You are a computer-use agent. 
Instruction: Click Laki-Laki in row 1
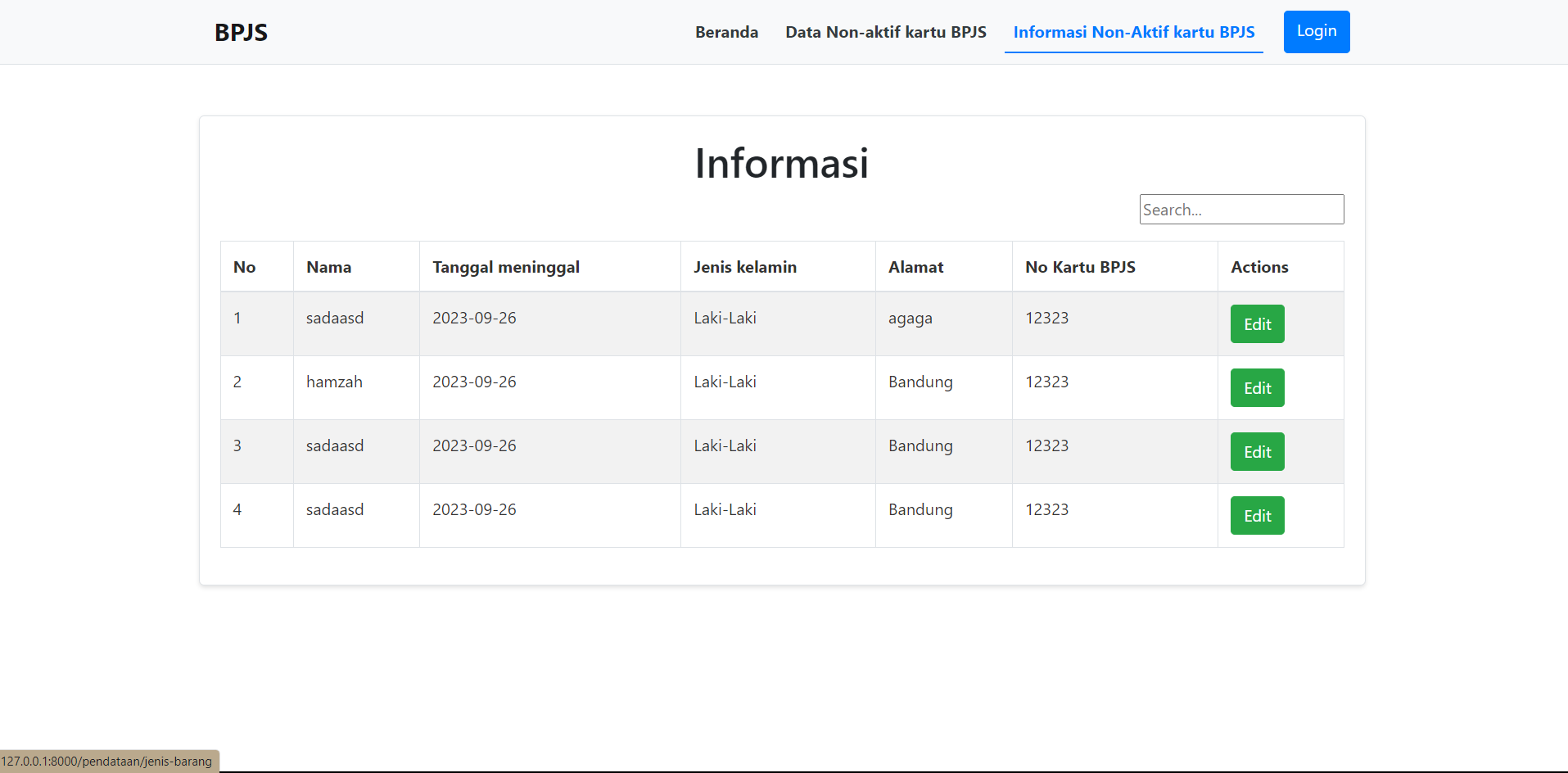point(725,318)
